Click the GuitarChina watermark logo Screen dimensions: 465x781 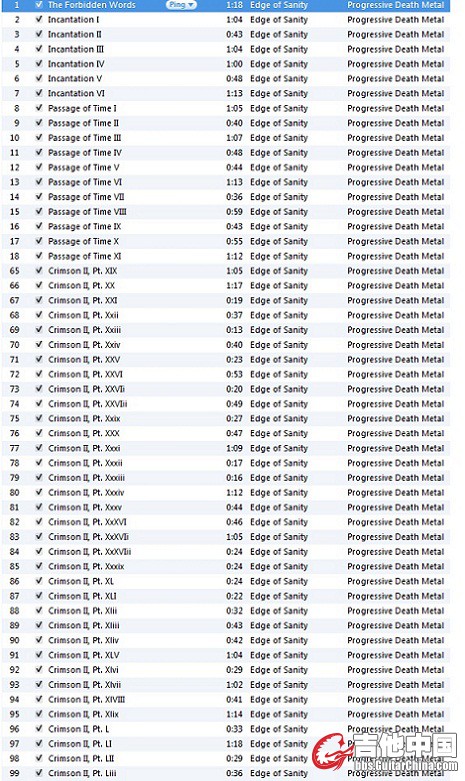384,751
